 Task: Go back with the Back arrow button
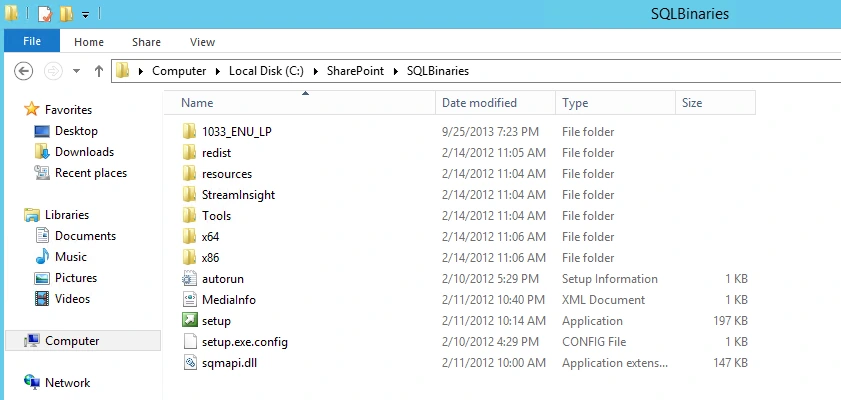click(x=24, y=71)
